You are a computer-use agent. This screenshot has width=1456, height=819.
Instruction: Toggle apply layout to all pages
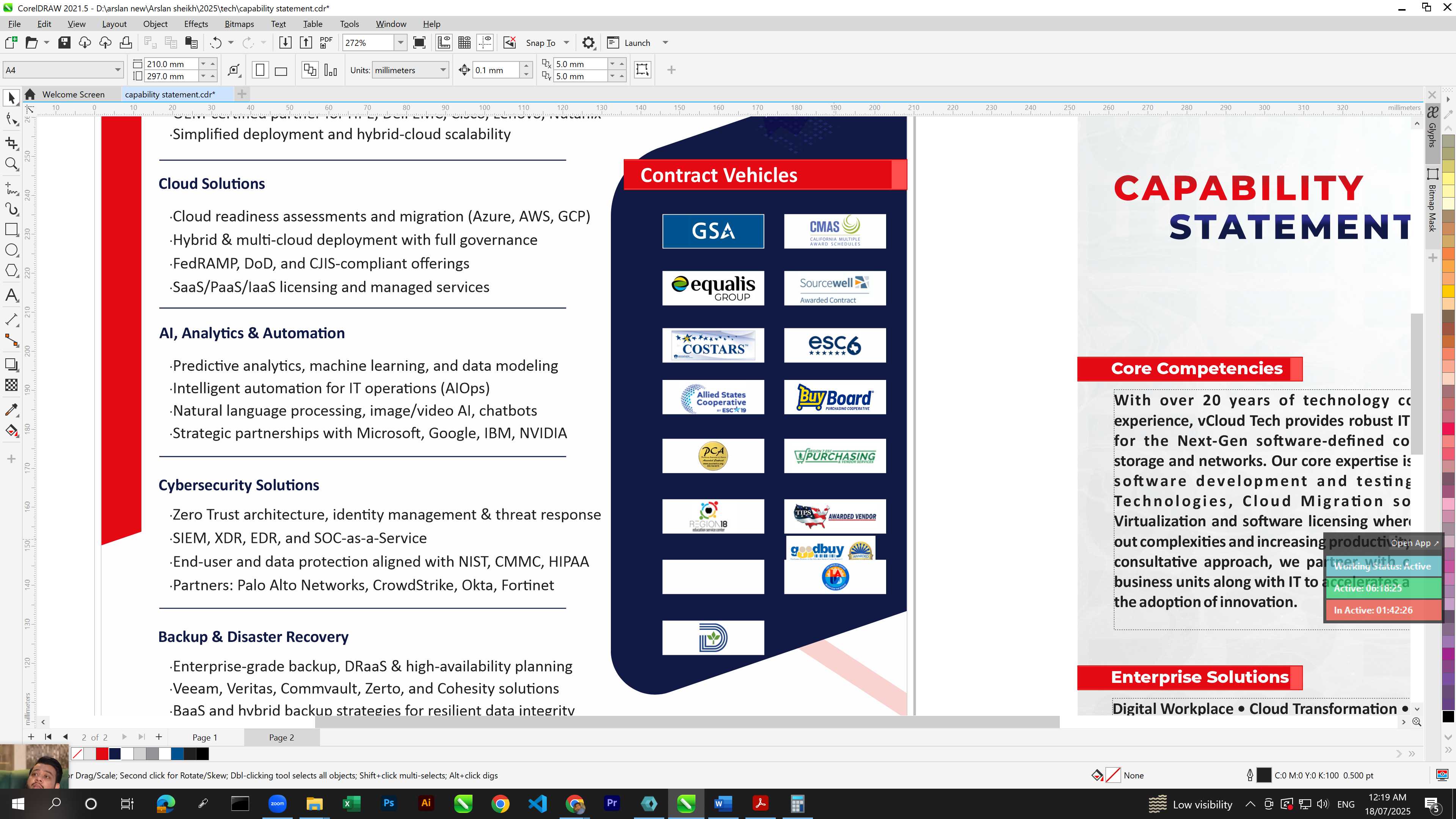tap(310, 70)
